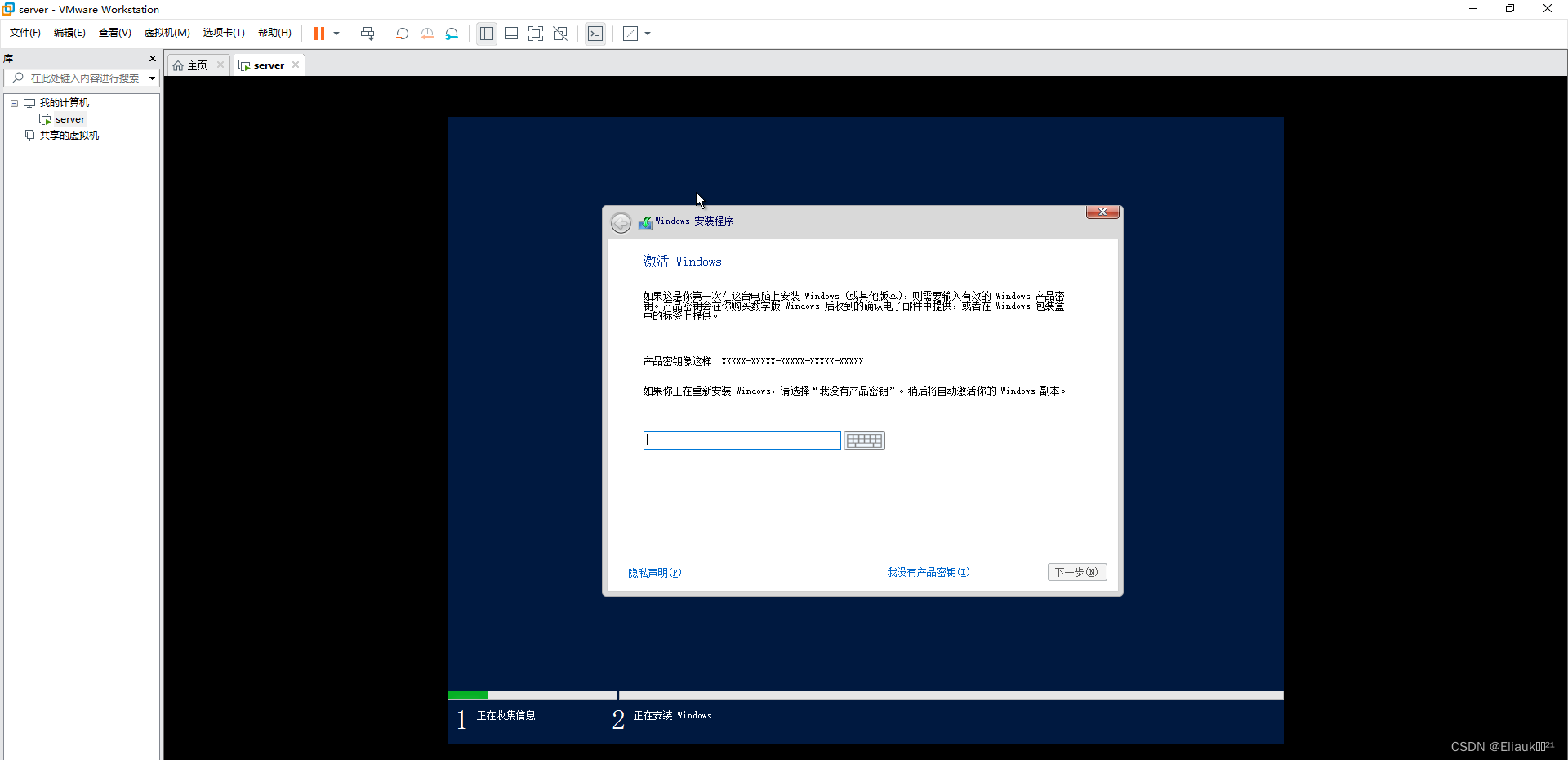Click the product key input field
Screen dimensions: 1568x760
[x=742, y=440]
